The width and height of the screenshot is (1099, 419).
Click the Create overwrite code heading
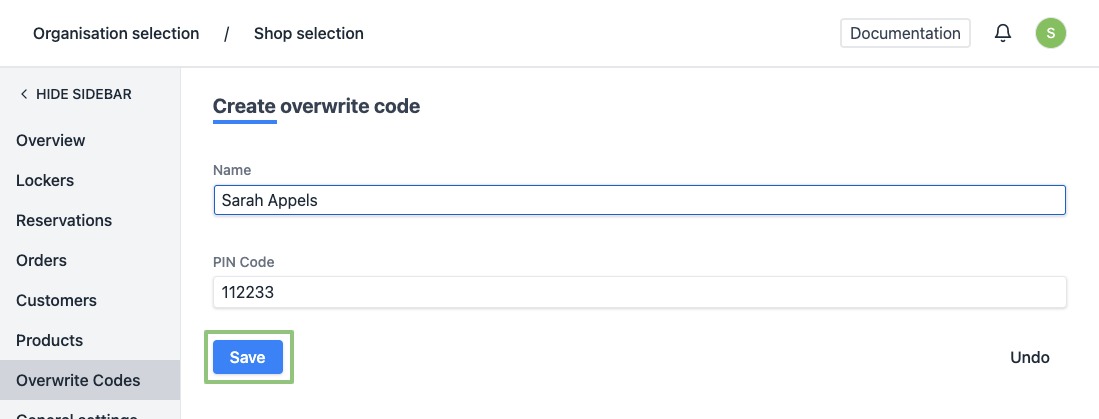tap(316, 106)
